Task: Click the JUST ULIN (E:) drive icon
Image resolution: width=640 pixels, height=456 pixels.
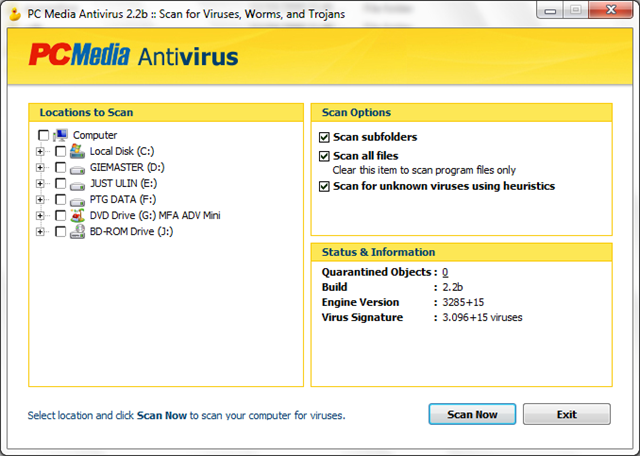Action: tap(77, 183)
